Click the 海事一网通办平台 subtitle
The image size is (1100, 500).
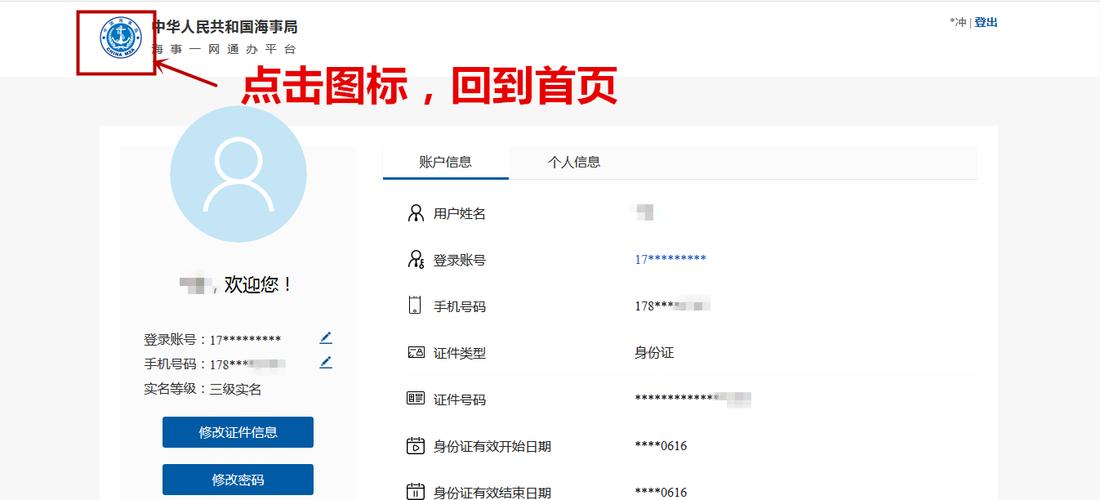point(224,49)
